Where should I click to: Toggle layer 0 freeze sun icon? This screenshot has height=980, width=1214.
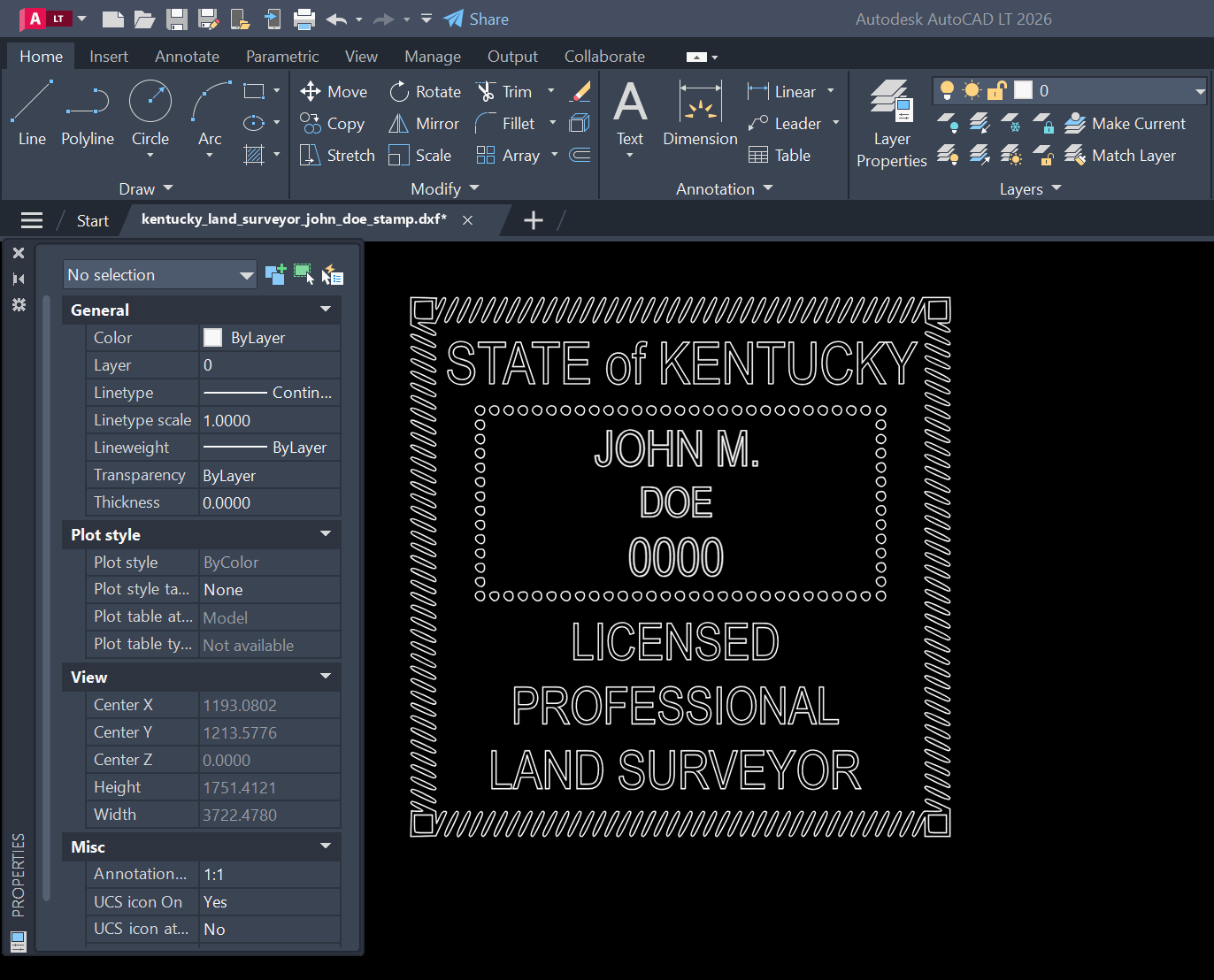pos(972,90)
